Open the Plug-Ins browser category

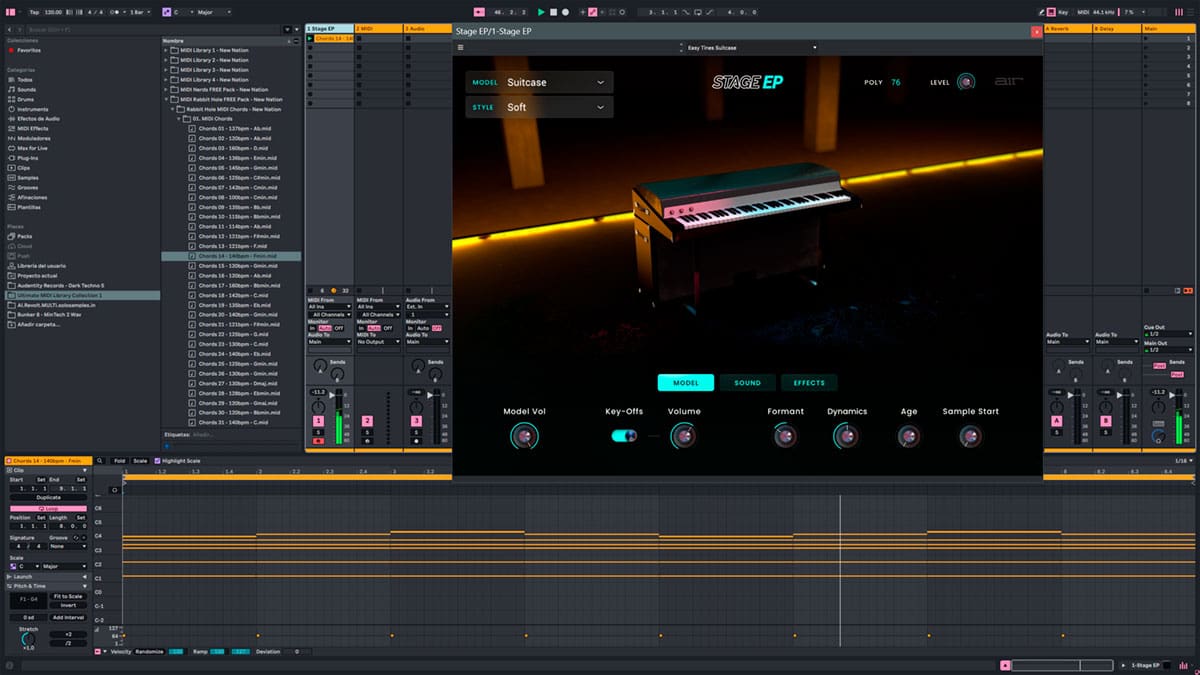pyautogui.click(x=27, y=158)
